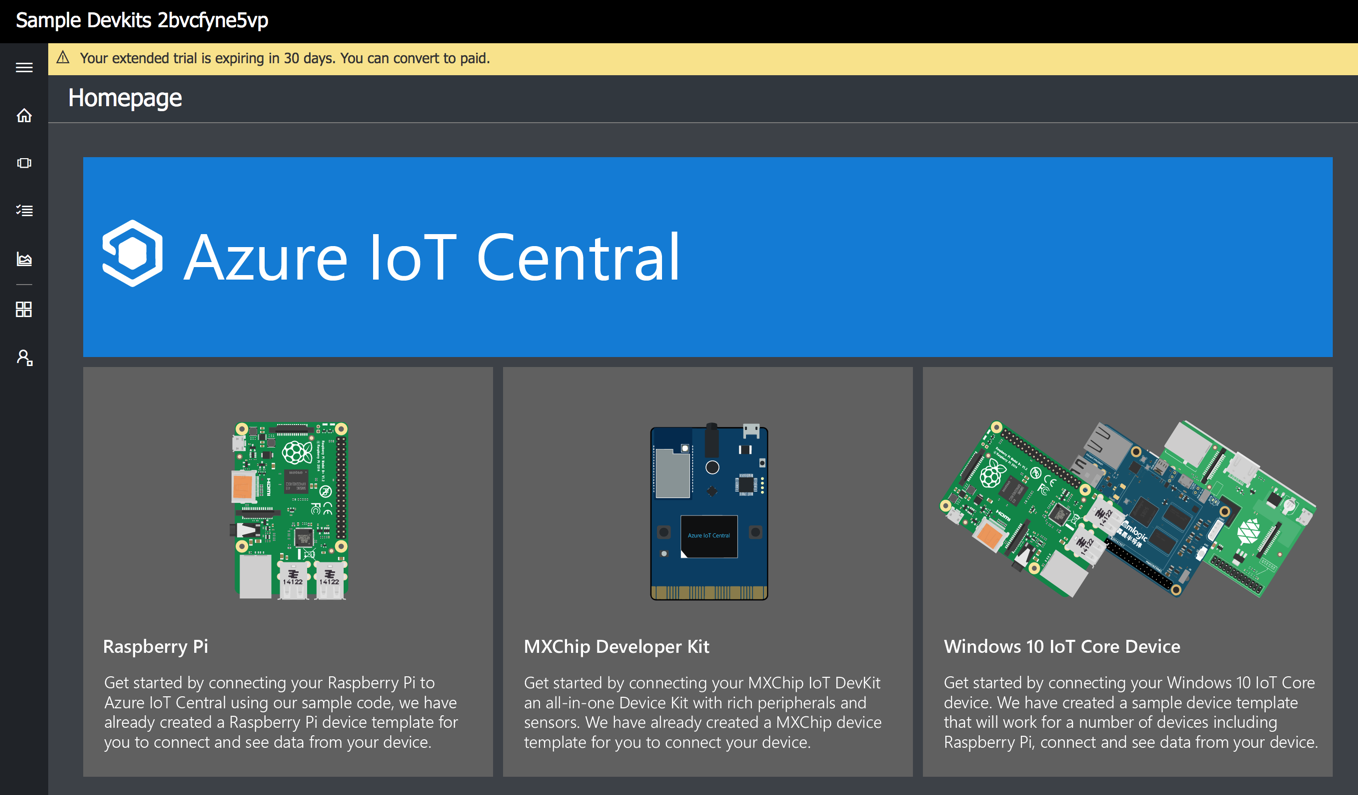The height and width of the screenshot is (795, 1358).
Task: Open the "MXChip Developer Kit" card title
Action: [616, 647]
